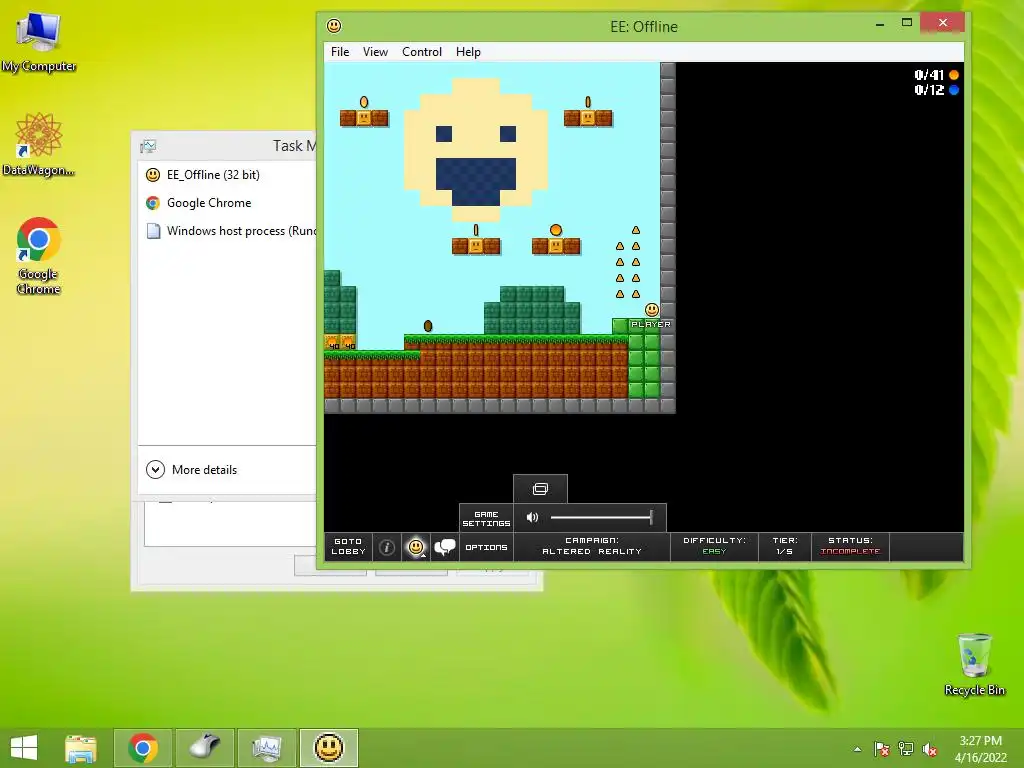
Task: Open the chat speech bubbles icon
Action: [x=445, y=547]
